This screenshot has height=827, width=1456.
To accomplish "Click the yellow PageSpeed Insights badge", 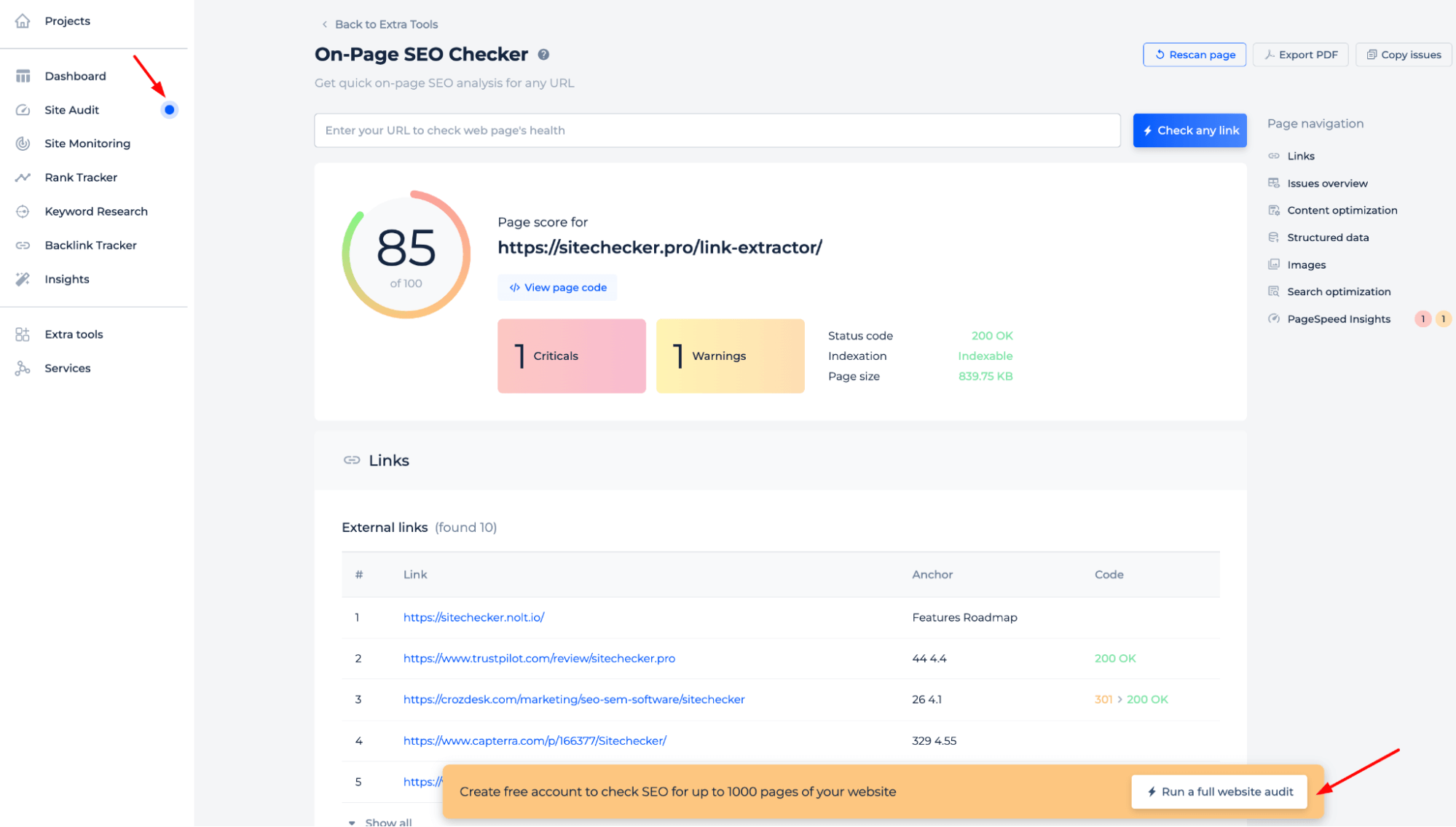I will coord(1443,318).
